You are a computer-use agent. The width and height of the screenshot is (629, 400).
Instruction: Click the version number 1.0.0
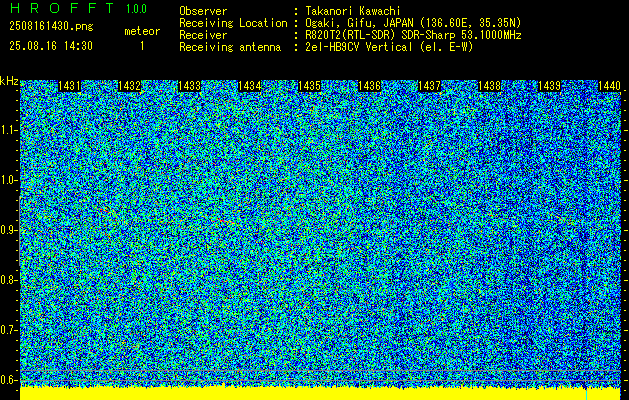pos(136,9)
